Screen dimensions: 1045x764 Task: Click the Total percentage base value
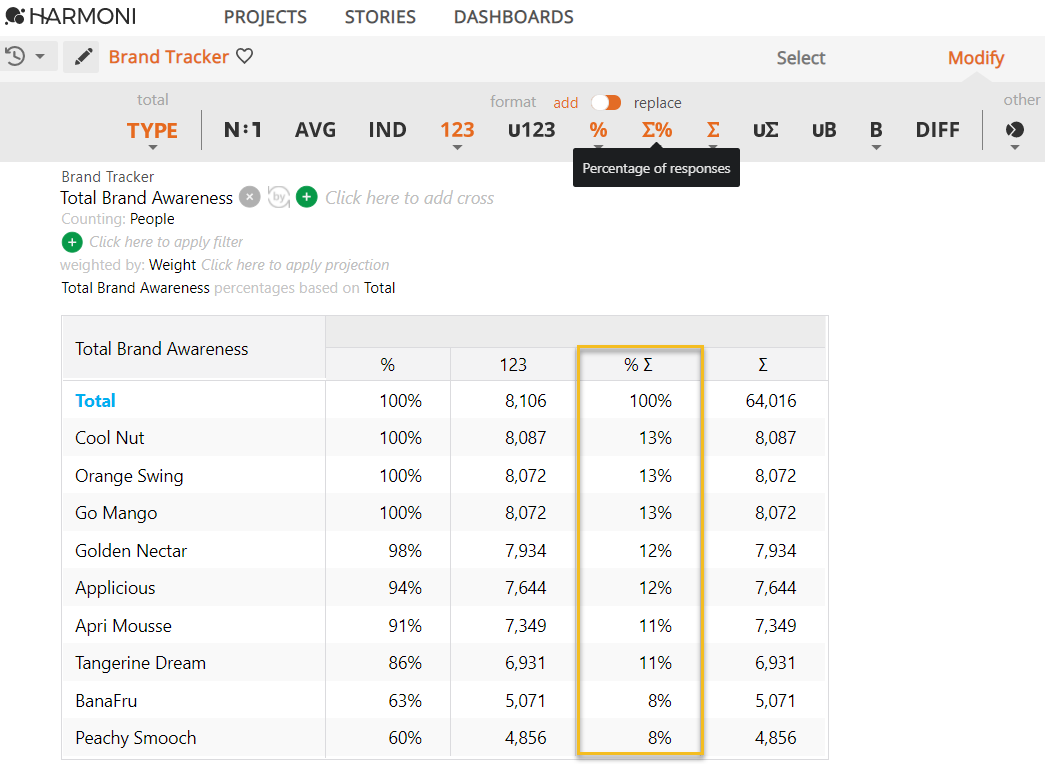(379, 288)
